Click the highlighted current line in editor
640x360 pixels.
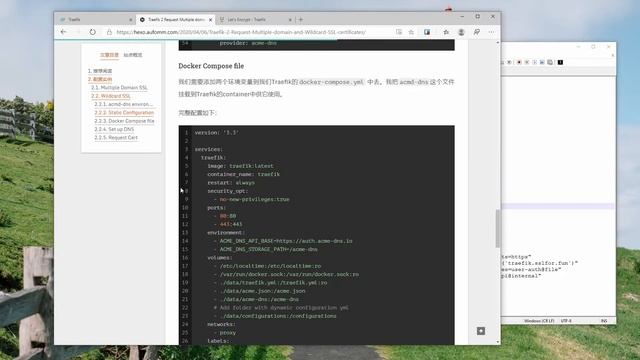[558, 206]
